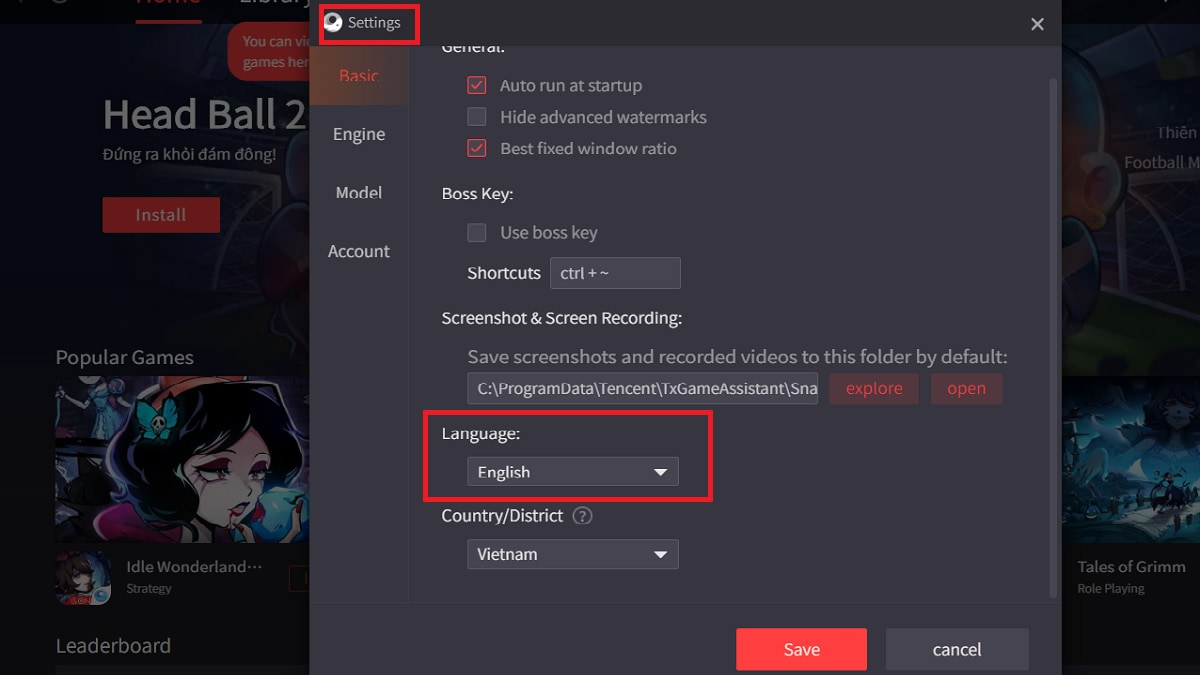Click the Idle Wonderland game title text
Screen dimensions: 1200x675
point(194,567)
